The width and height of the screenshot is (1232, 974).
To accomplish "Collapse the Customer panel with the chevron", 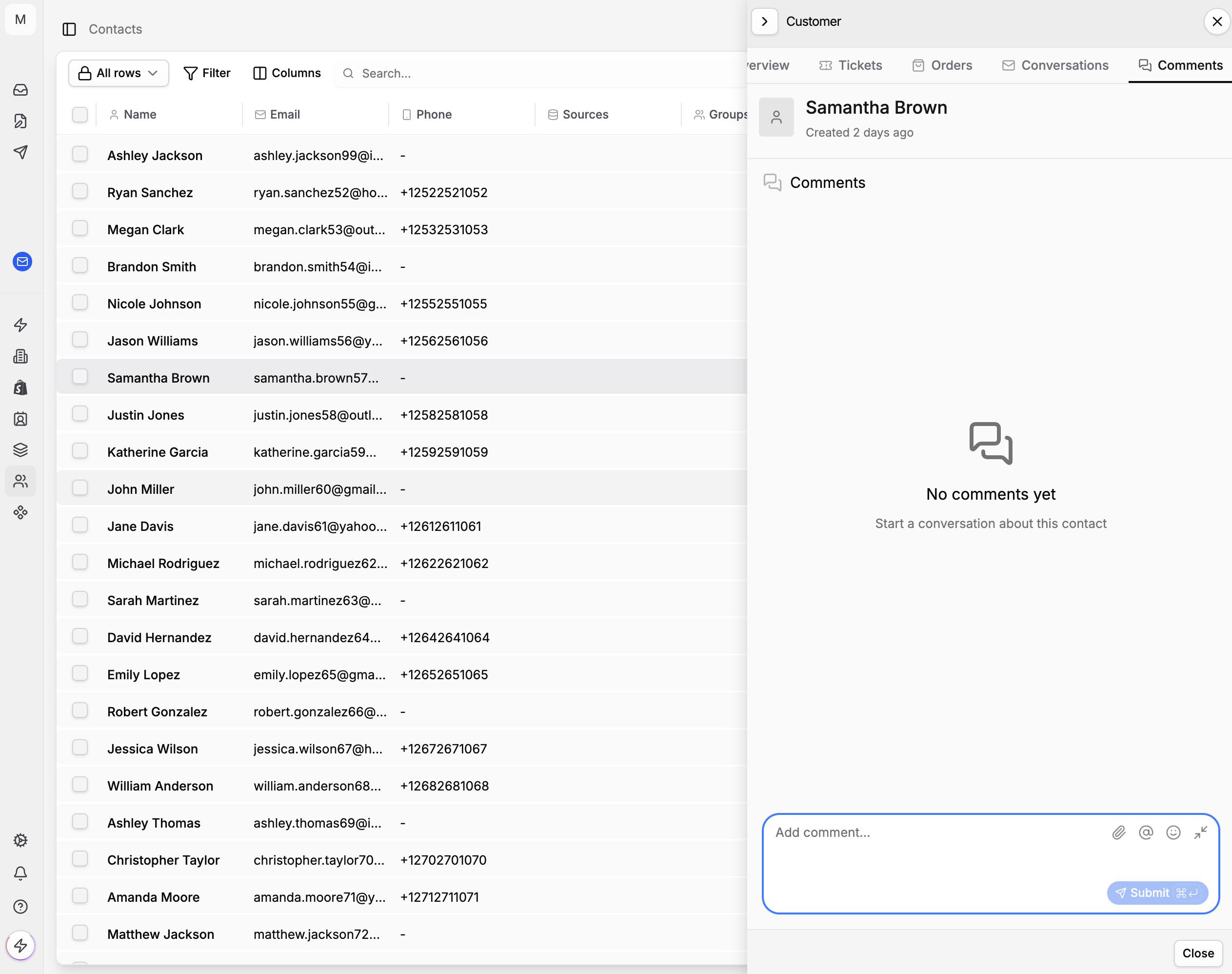I will click(x=764, y=21).
